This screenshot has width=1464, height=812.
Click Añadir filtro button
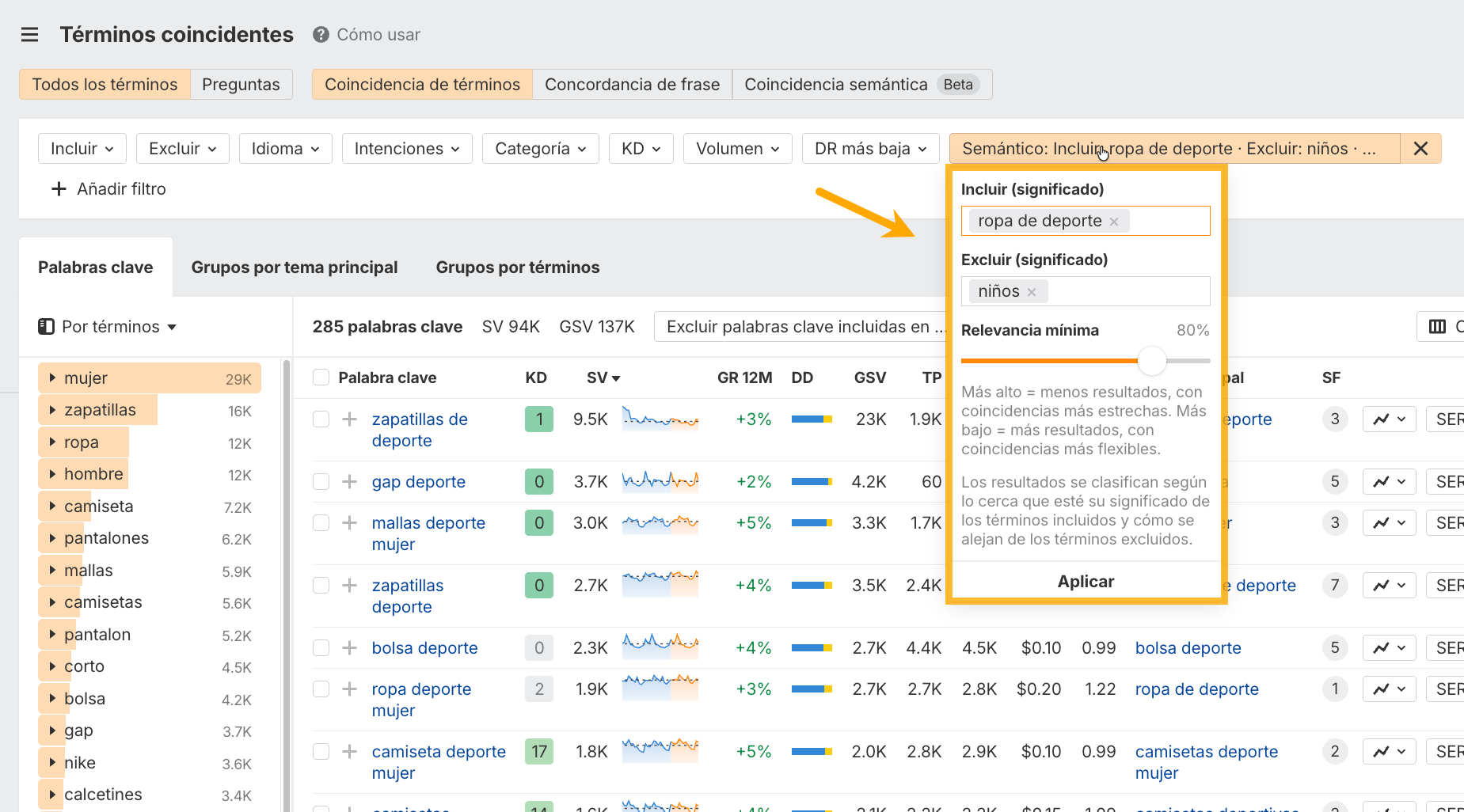pos(108,189)
